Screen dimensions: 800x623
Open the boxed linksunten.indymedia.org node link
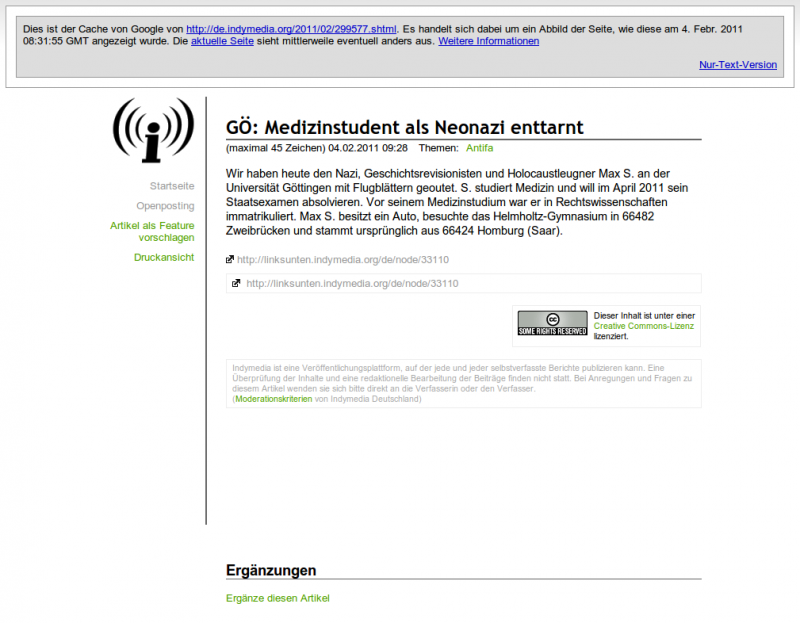point(352,284)
